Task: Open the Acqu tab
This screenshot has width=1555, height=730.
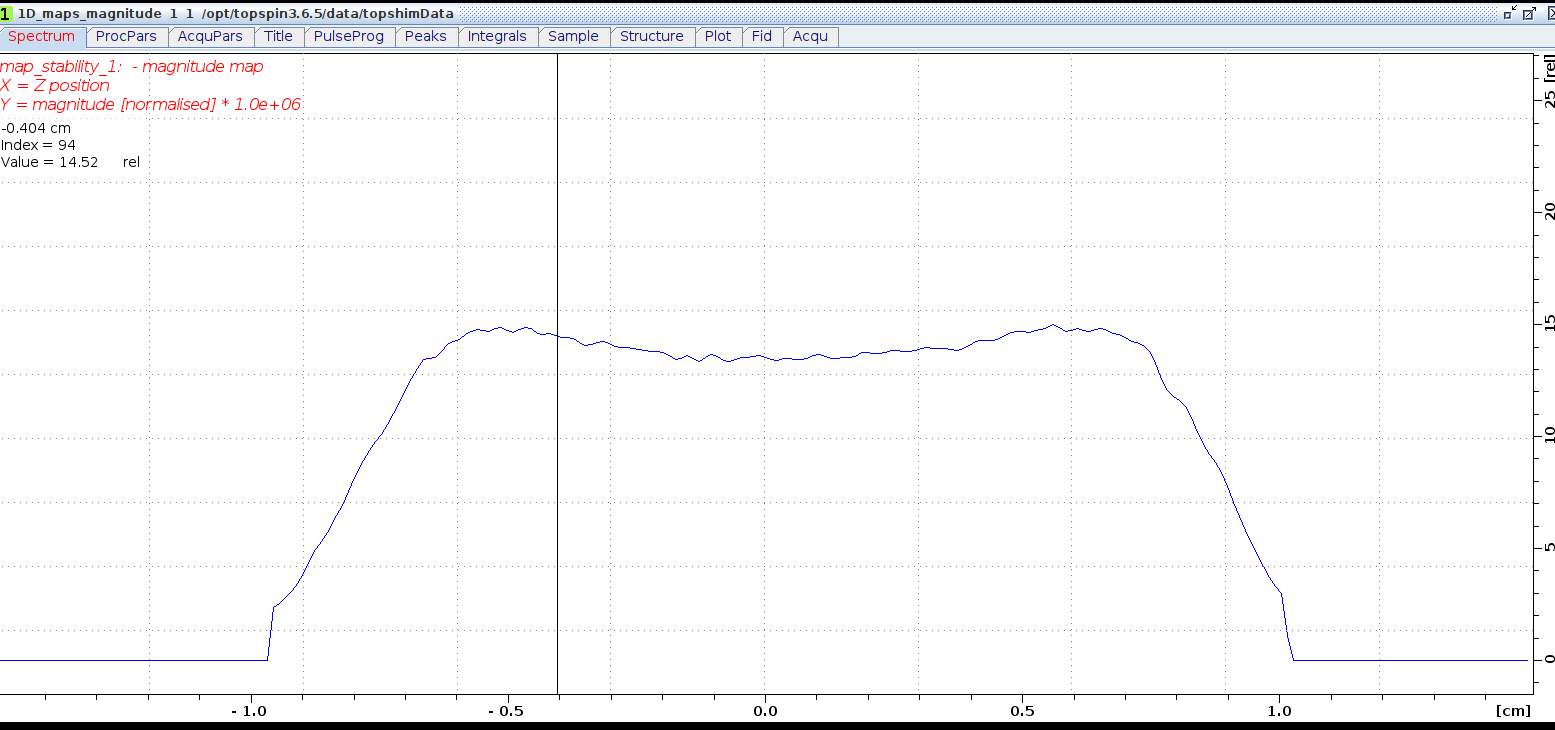Action: pyautogui.click(x=810, y=36)
